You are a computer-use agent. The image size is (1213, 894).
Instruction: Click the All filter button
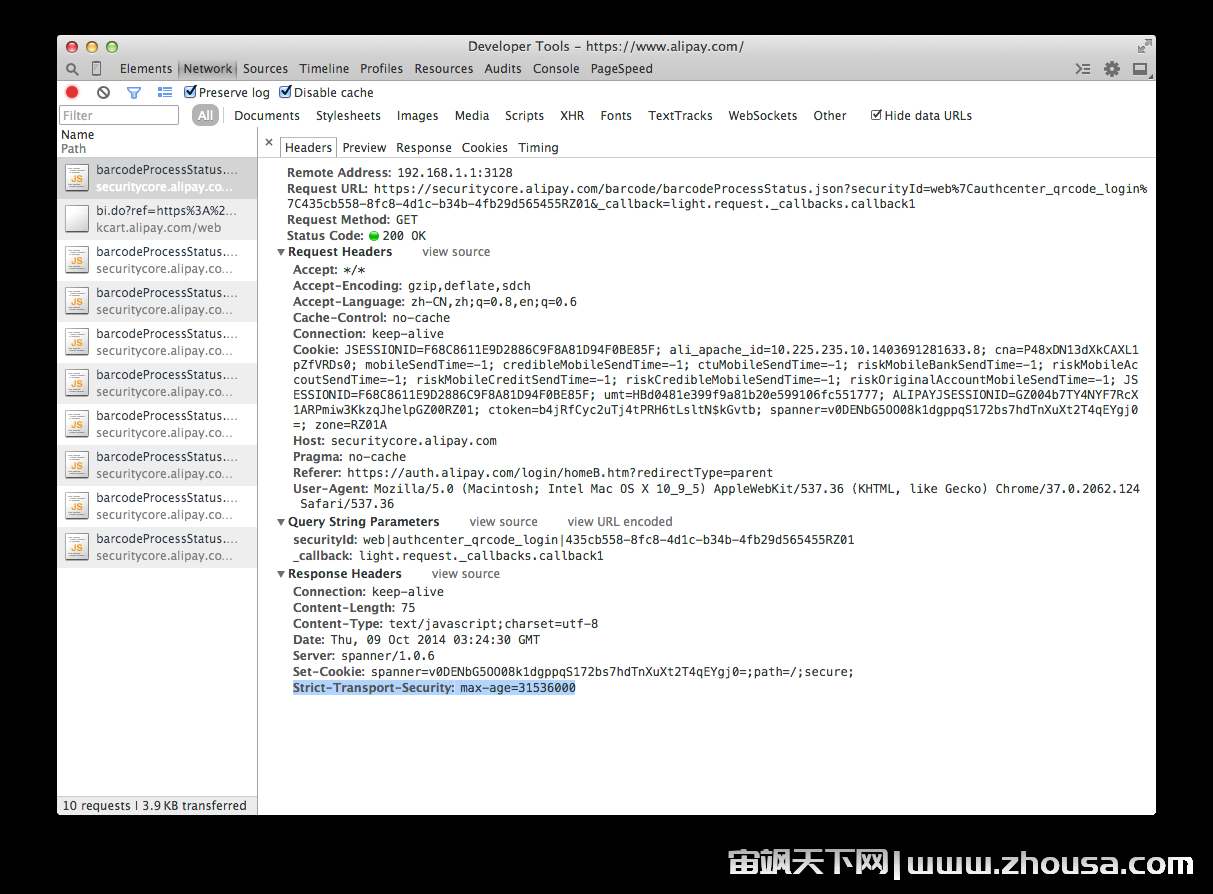point(205,115)
